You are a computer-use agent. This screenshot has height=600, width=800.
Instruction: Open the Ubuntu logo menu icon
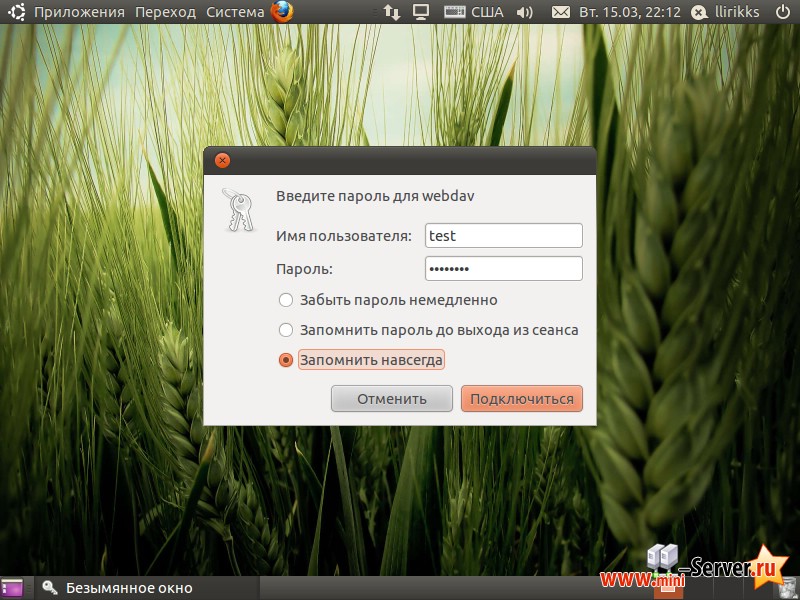16,12
